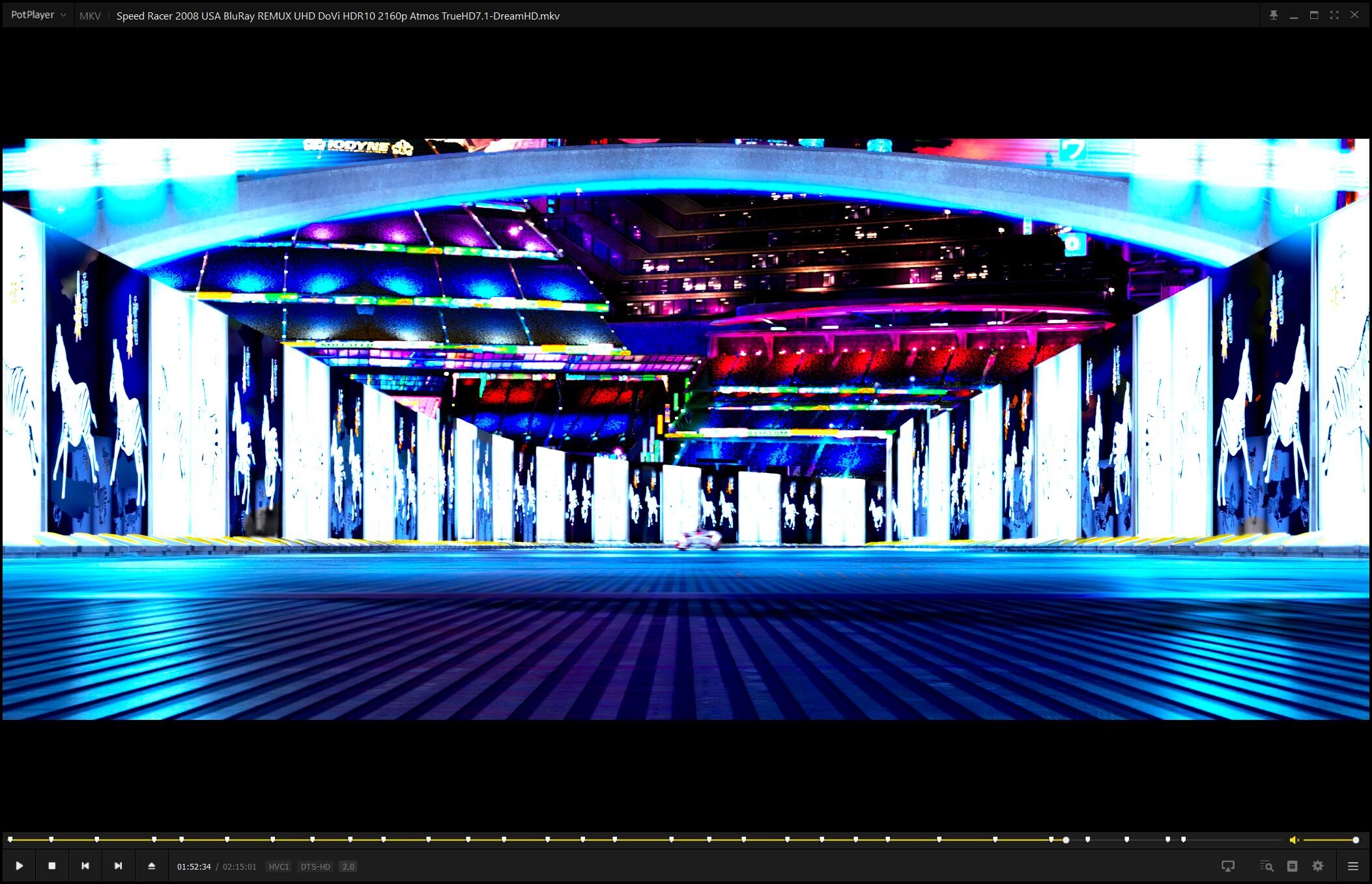Toggle always-on-top with the pin icon

coord(1274,15)
